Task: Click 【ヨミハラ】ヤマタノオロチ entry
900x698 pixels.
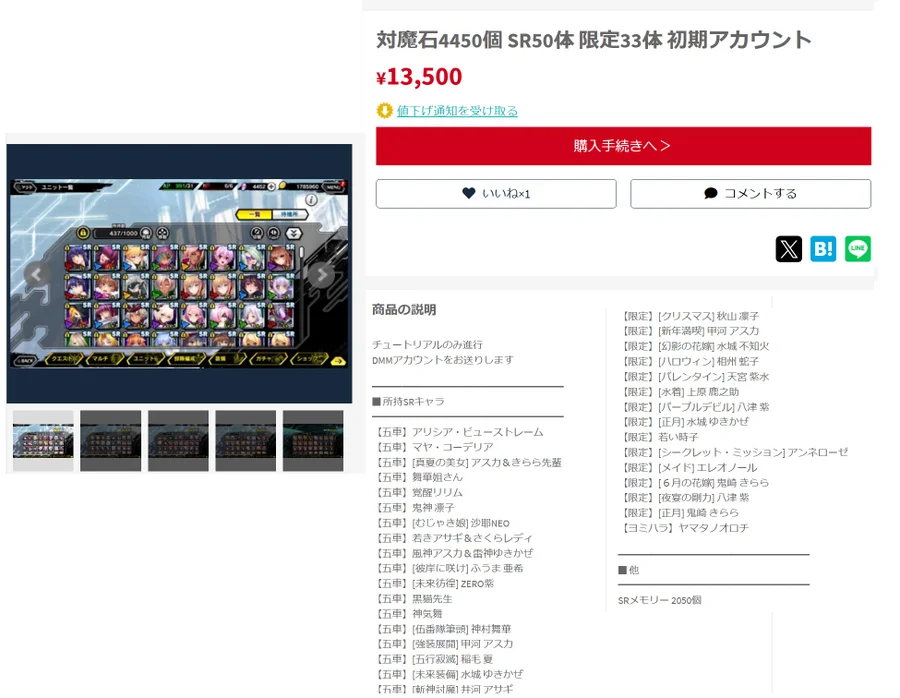Action: (x=684, y=528)
